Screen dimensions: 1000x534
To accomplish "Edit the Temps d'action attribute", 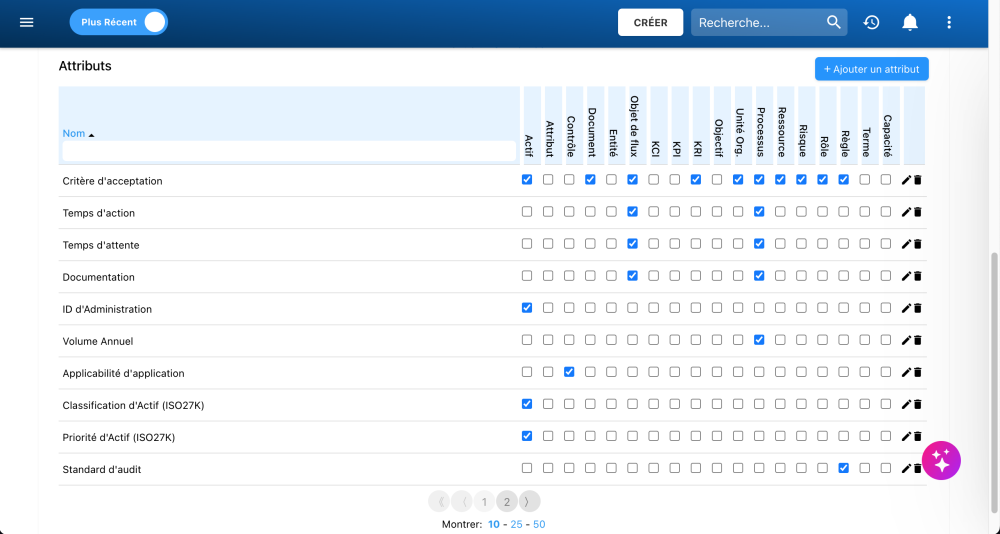I will click(906, 212).
